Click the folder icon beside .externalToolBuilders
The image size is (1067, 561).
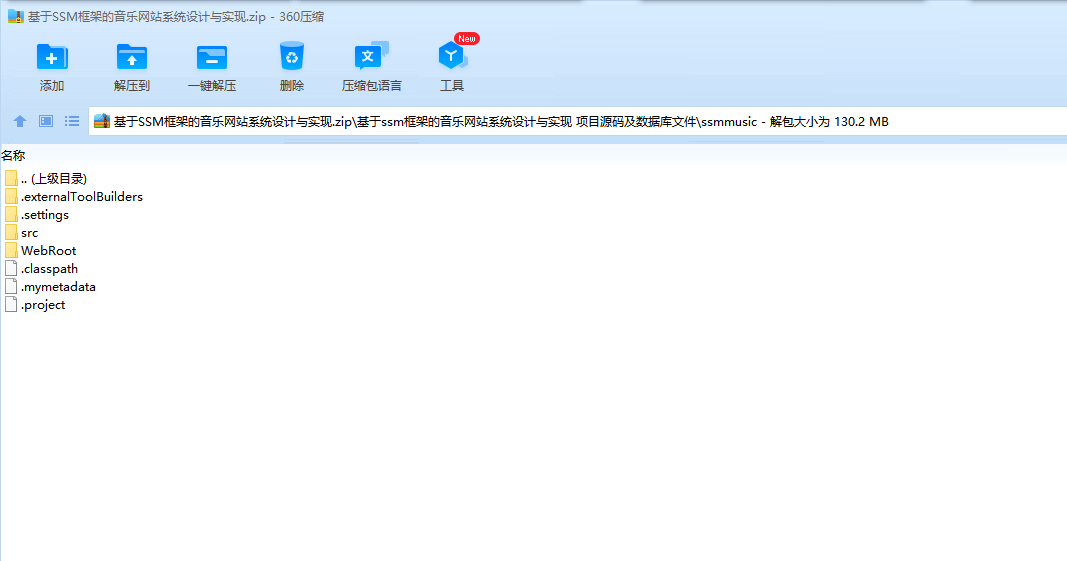(11, 197)
